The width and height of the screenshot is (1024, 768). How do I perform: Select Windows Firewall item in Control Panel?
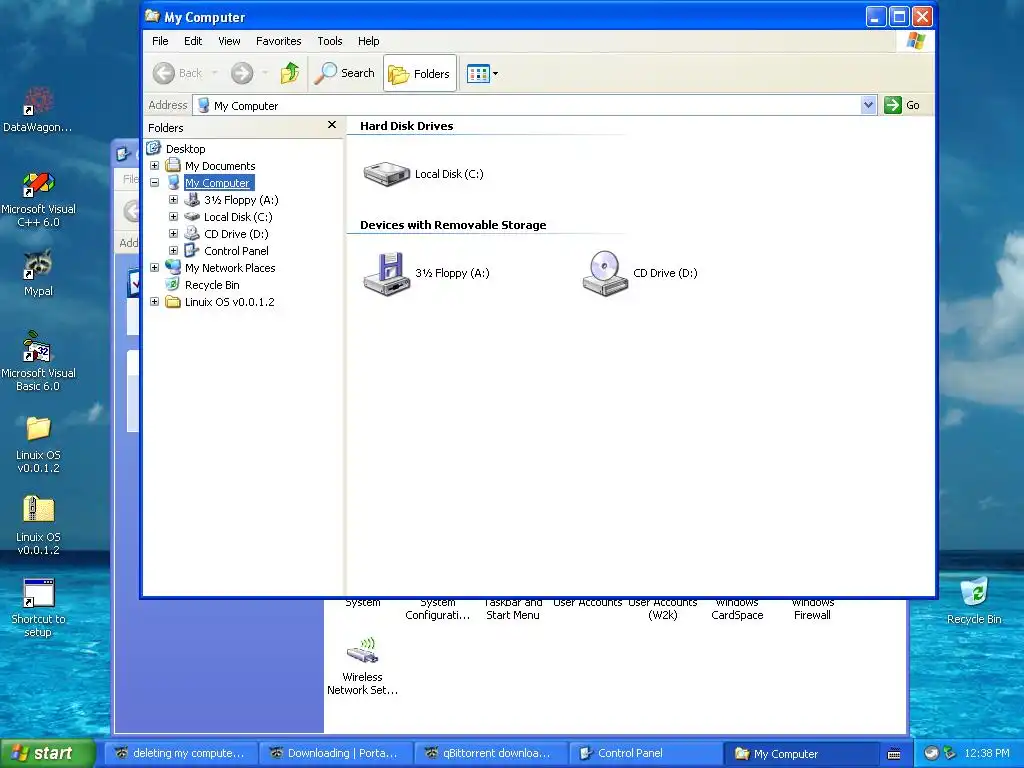pos(812,609)
